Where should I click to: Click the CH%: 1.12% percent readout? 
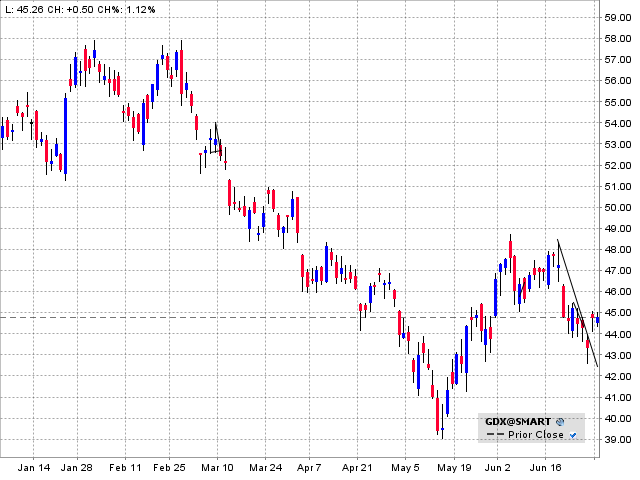pos(126,9)
